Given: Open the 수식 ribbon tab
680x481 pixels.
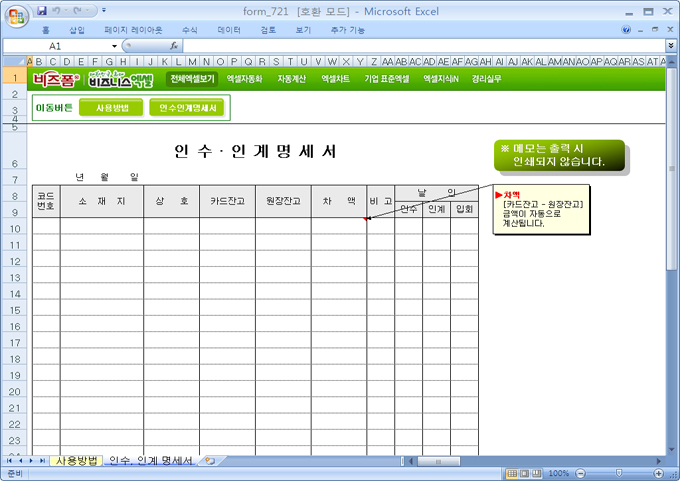Looking at the screenshot, I should 189,30.
